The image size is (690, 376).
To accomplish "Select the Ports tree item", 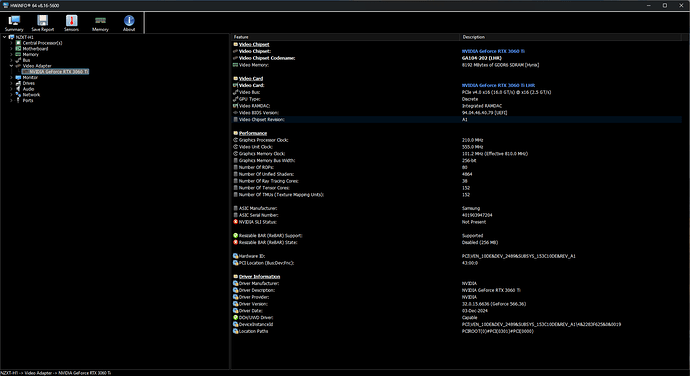I will click(28, 100).
